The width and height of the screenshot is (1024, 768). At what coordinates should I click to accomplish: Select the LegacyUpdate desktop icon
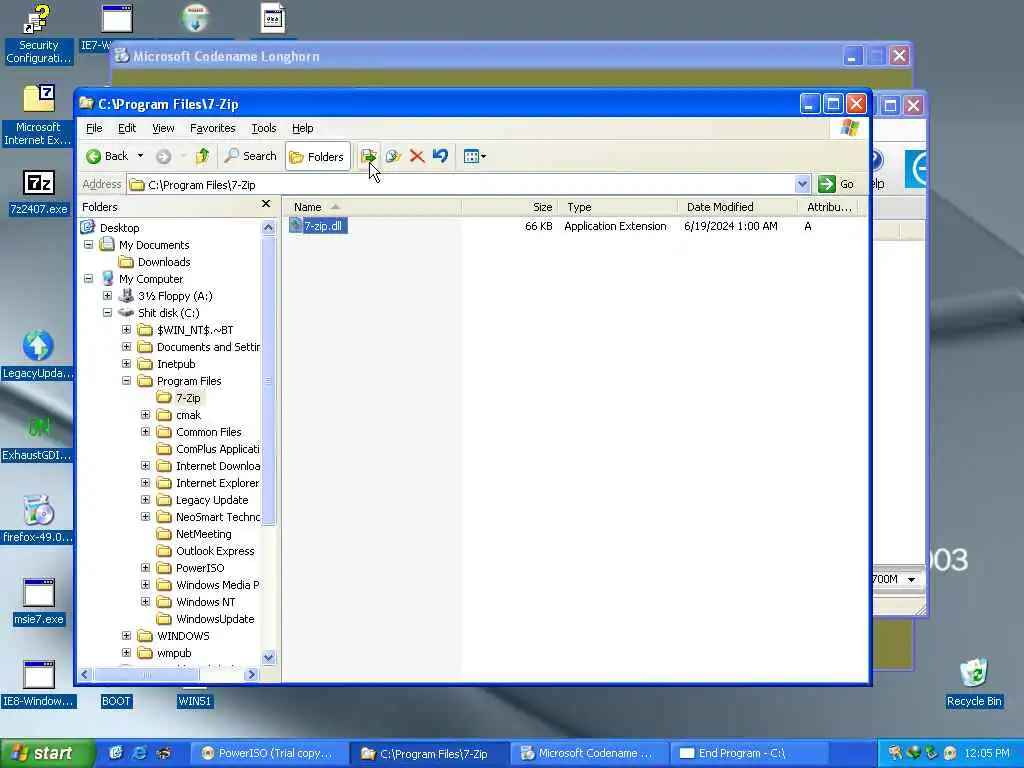38,356
